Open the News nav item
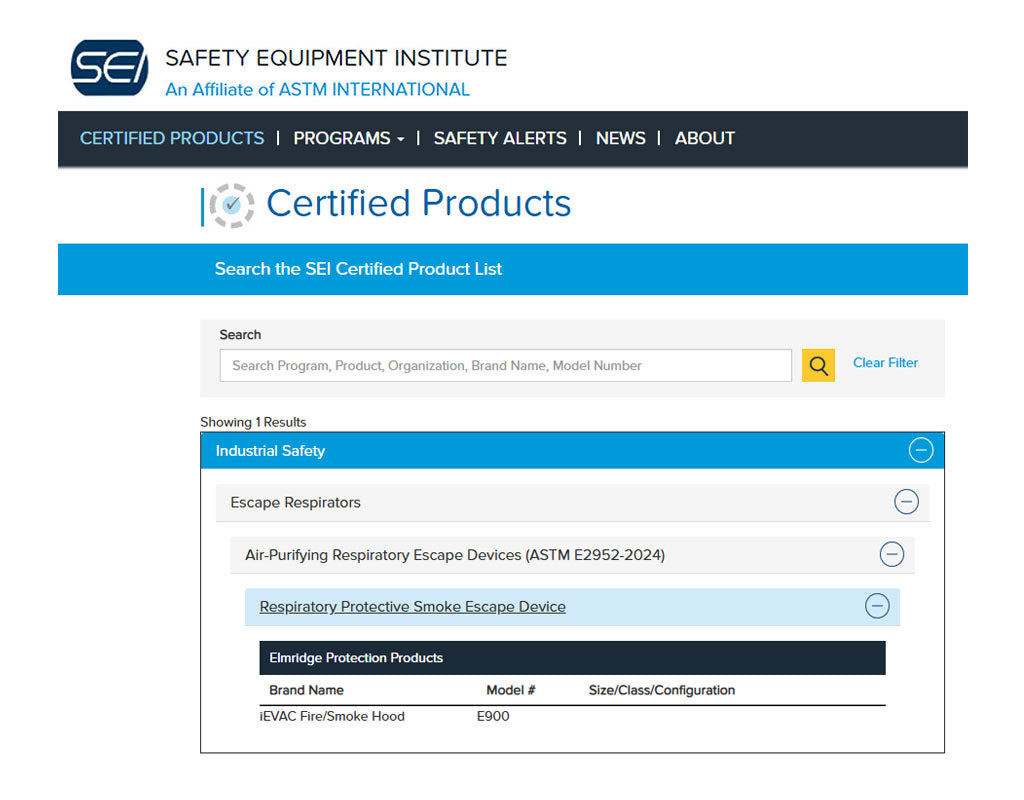 (x=620, y=138)
